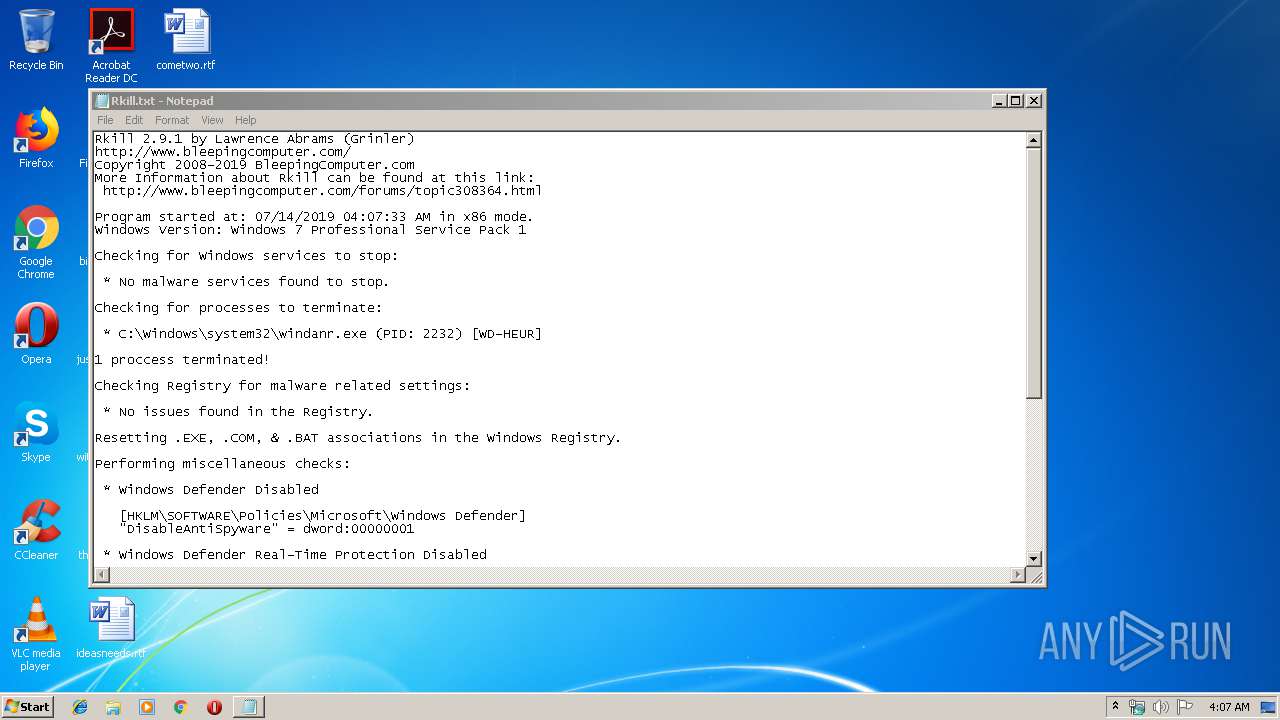Click the vertical scrollbar thumb
Viewport: 1280px width, 720px height.
click(x=1034, y=272)
